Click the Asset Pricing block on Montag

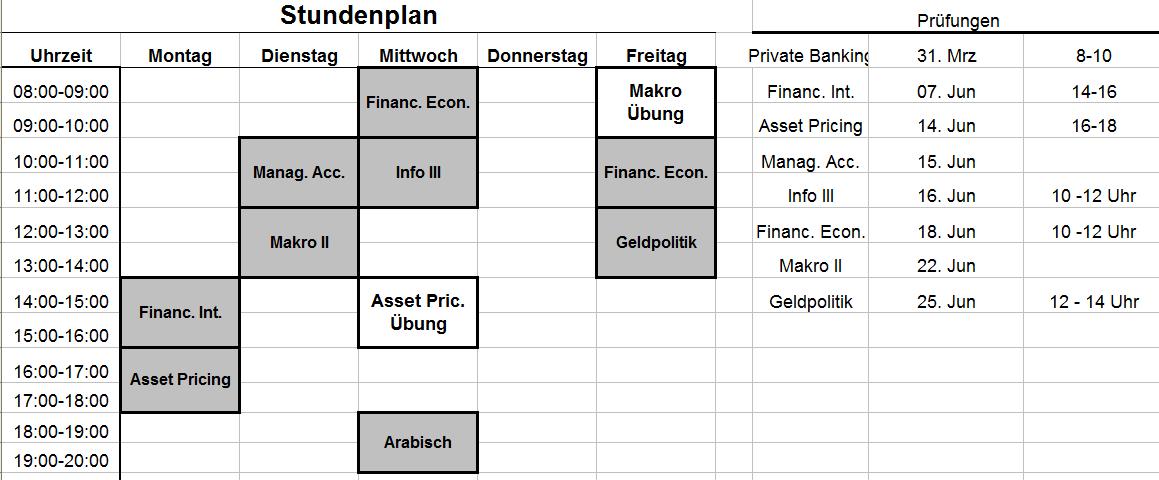180,379
